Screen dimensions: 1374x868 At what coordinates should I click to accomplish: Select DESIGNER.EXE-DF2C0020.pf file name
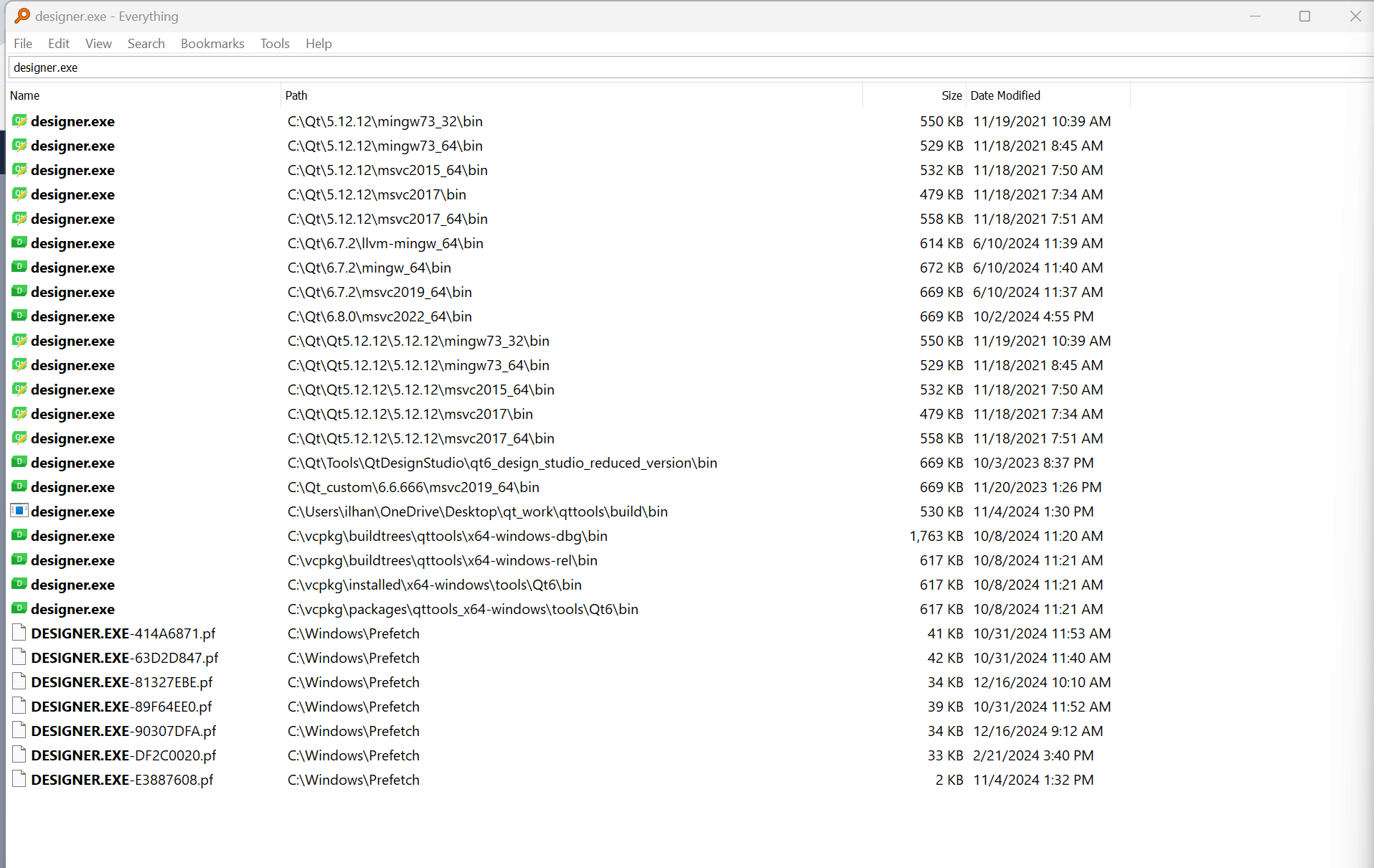[123, 755]
